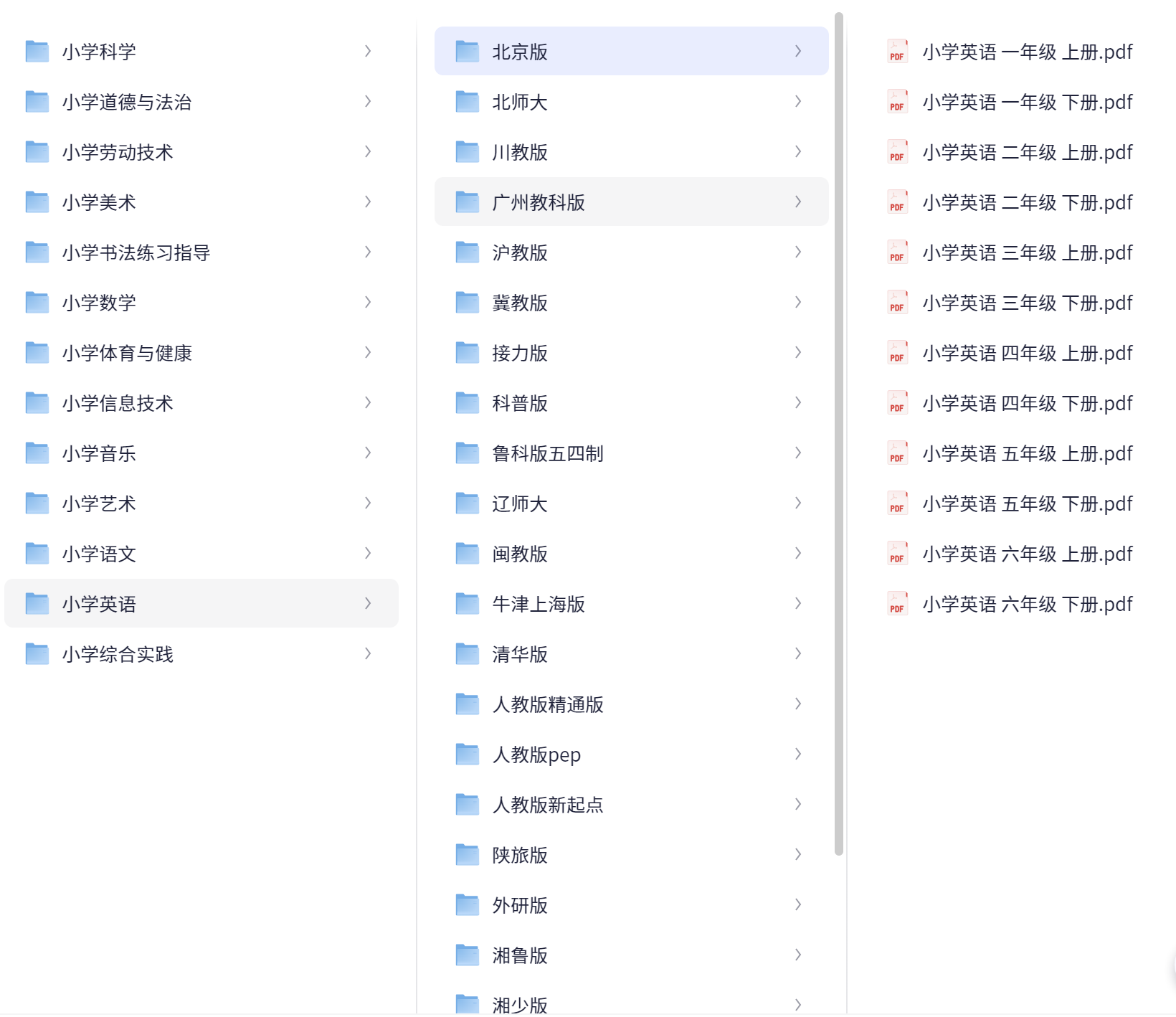The image size is (1176, 1017).
Task: Expand the 小学书法练习指导 chevron
Action: (368, 252)
